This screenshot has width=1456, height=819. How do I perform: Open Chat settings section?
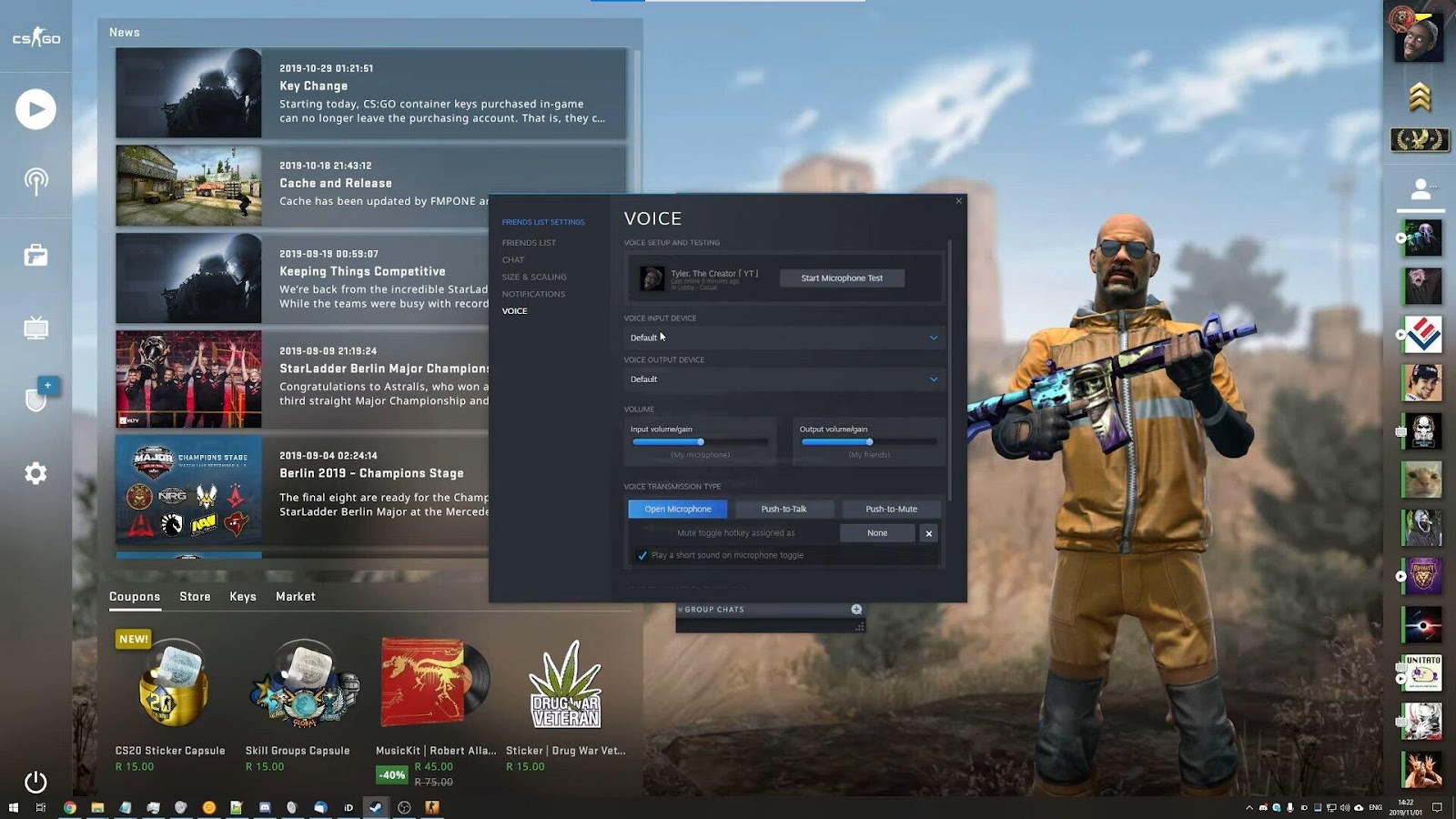pyautogui.click(x=513, y=260)
